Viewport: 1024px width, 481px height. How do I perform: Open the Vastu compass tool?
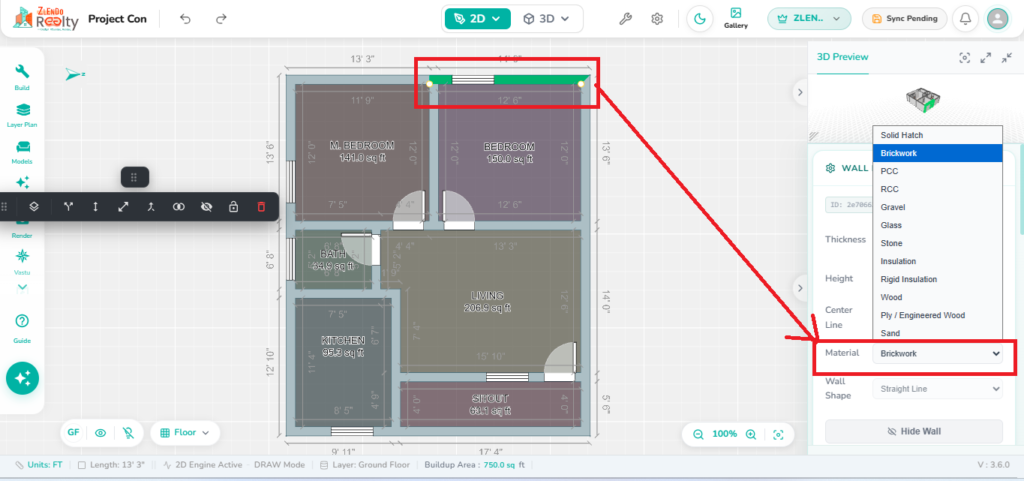coord(22,262)
